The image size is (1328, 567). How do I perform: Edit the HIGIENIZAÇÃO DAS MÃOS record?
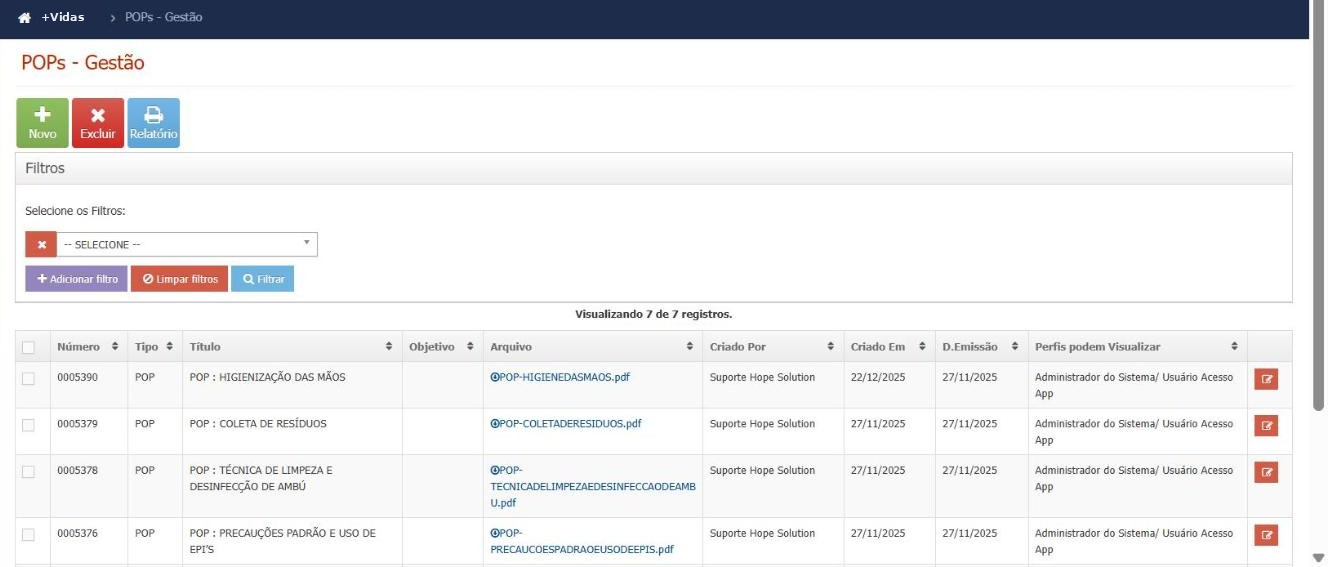click(x=1266, y=379)
